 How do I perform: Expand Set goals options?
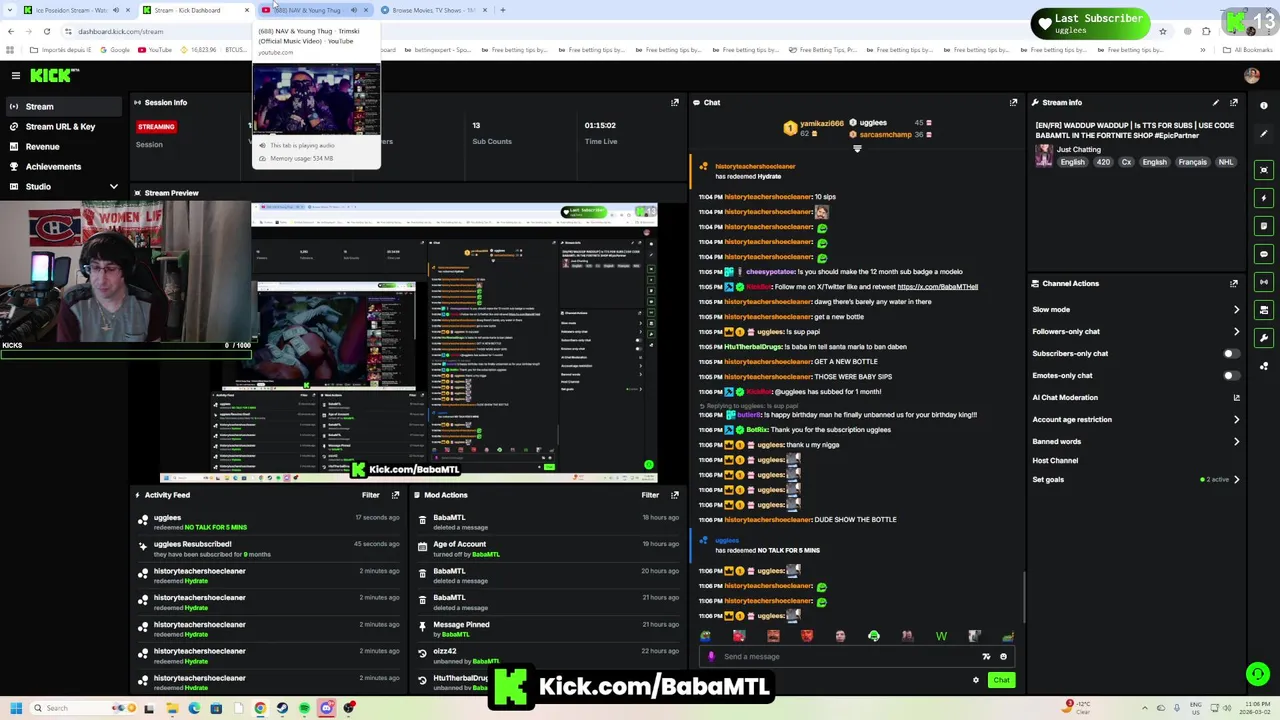click(x=1236, y=480)
